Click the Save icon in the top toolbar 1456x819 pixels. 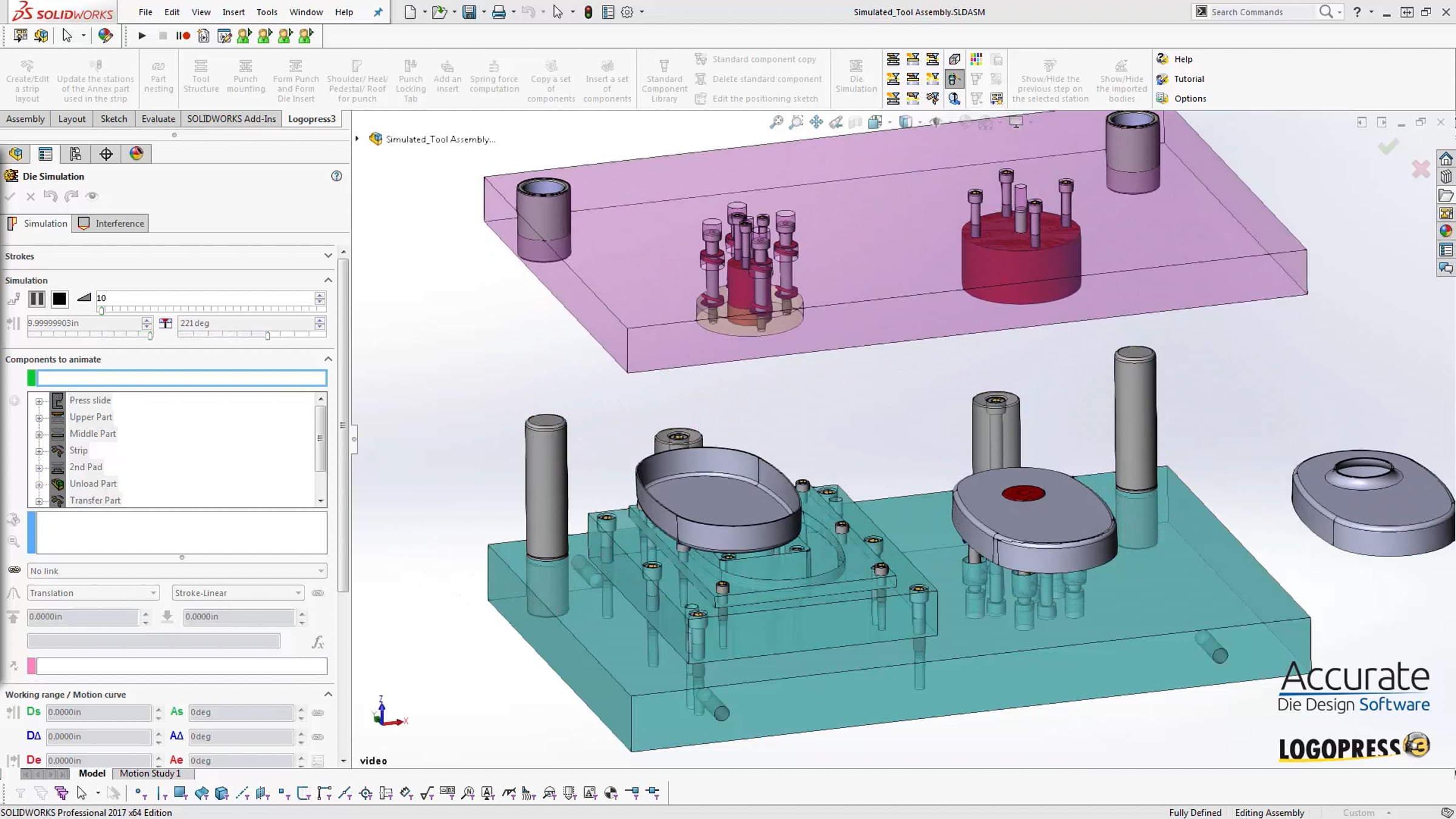pyautogui.click(x=469, y=12)
